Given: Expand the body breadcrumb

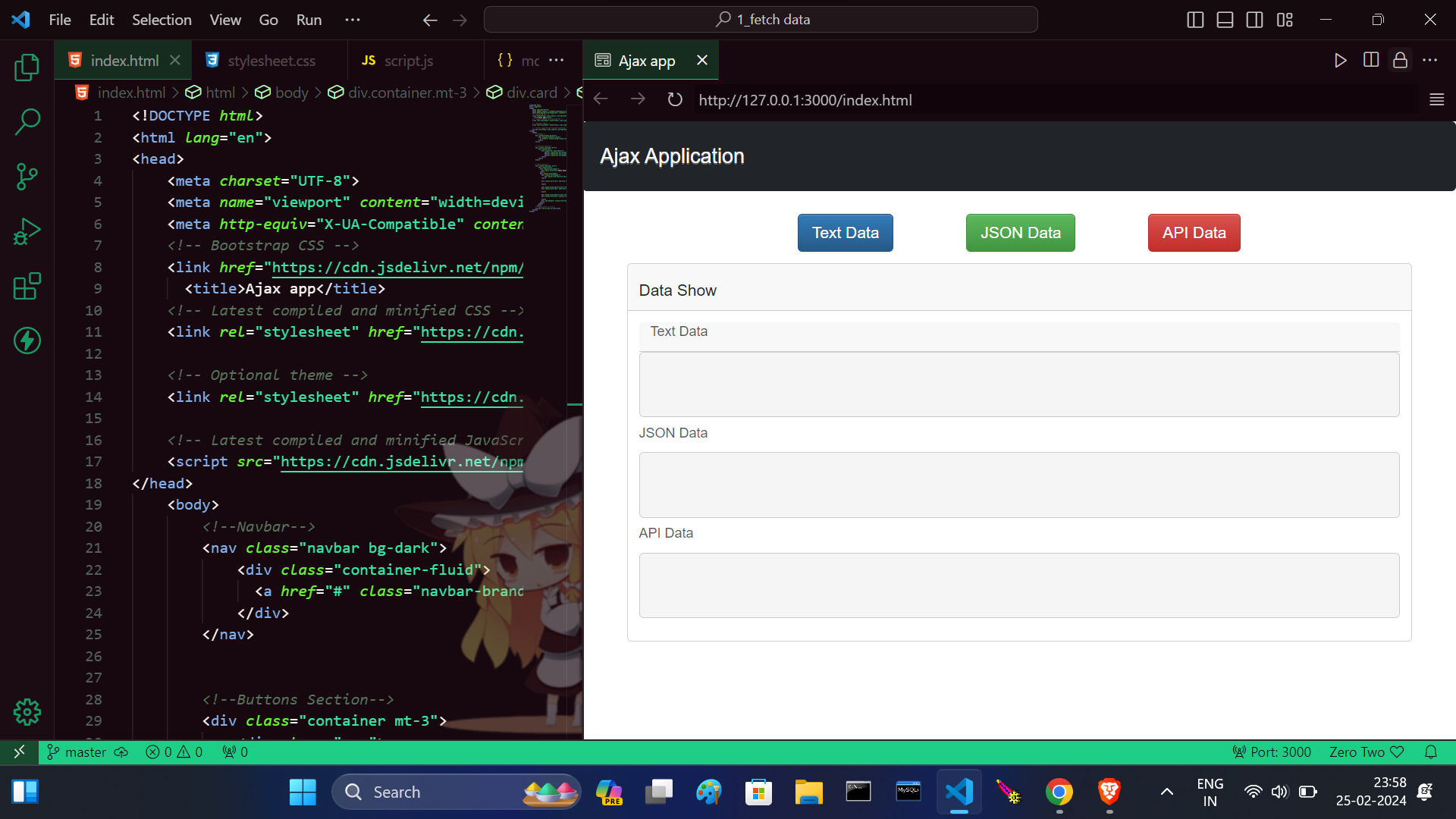Looking at the screenshot, I should pyautogui.click(x=281, y=93).
